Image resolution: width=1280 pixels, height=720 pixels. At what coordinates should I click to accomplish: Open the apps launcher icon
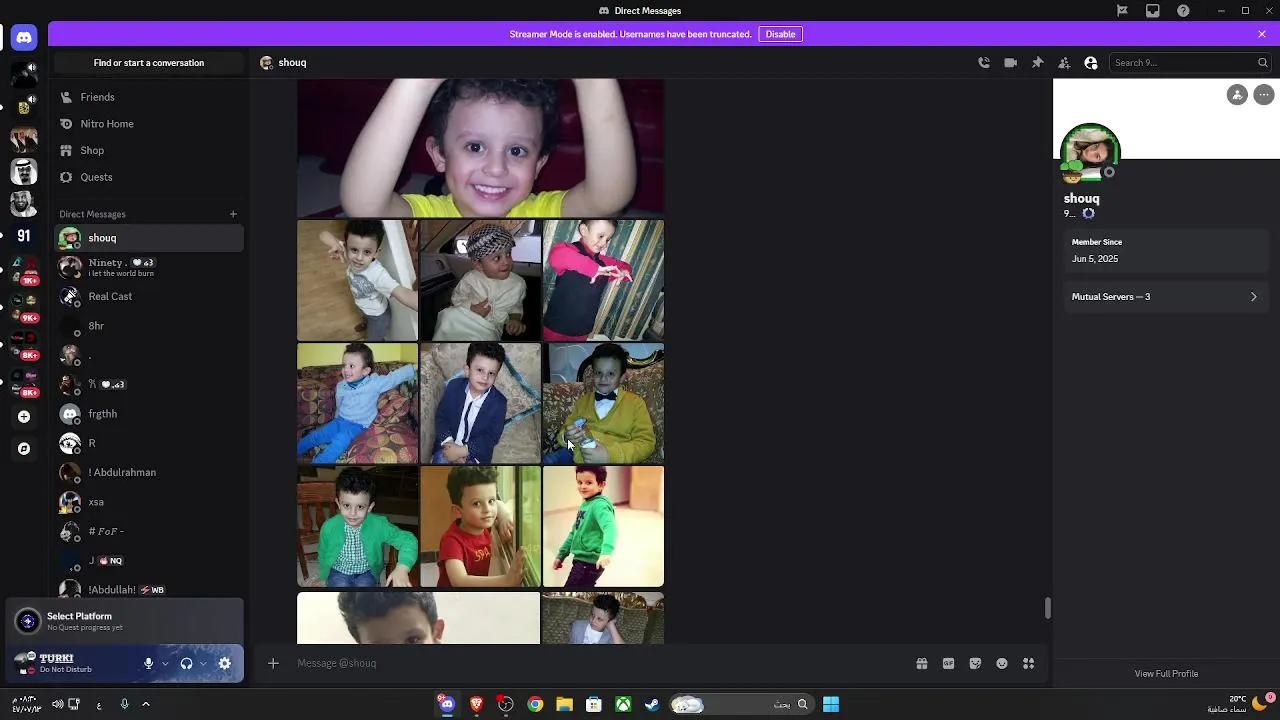pos(1028,663)
